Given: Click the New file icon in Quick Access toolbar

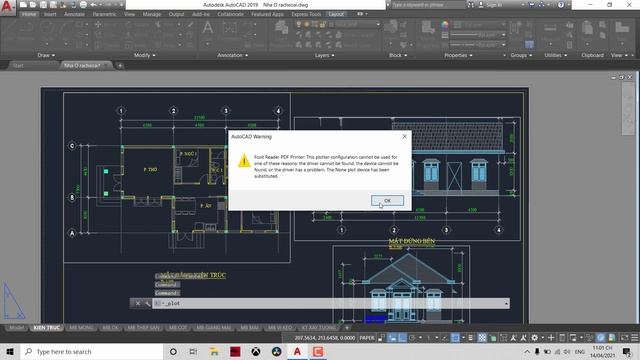Looking at the screenshot, I should point(23,5).
